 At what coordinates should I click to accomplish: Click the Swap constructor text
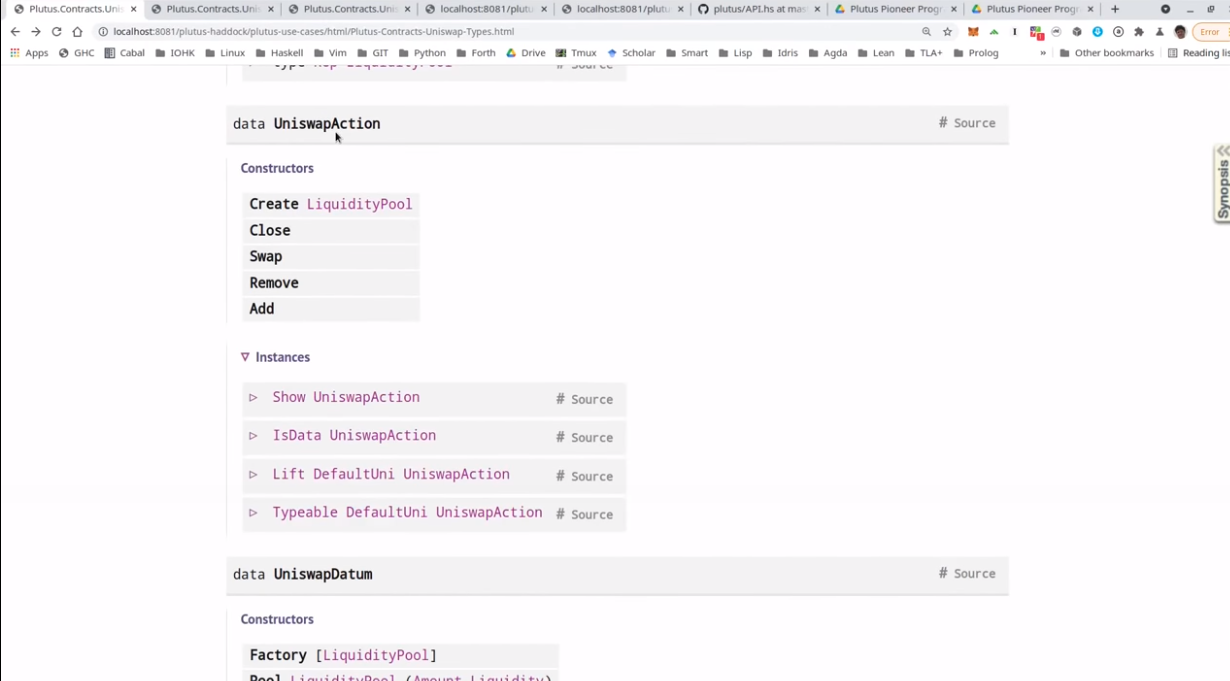click(266, 257)
